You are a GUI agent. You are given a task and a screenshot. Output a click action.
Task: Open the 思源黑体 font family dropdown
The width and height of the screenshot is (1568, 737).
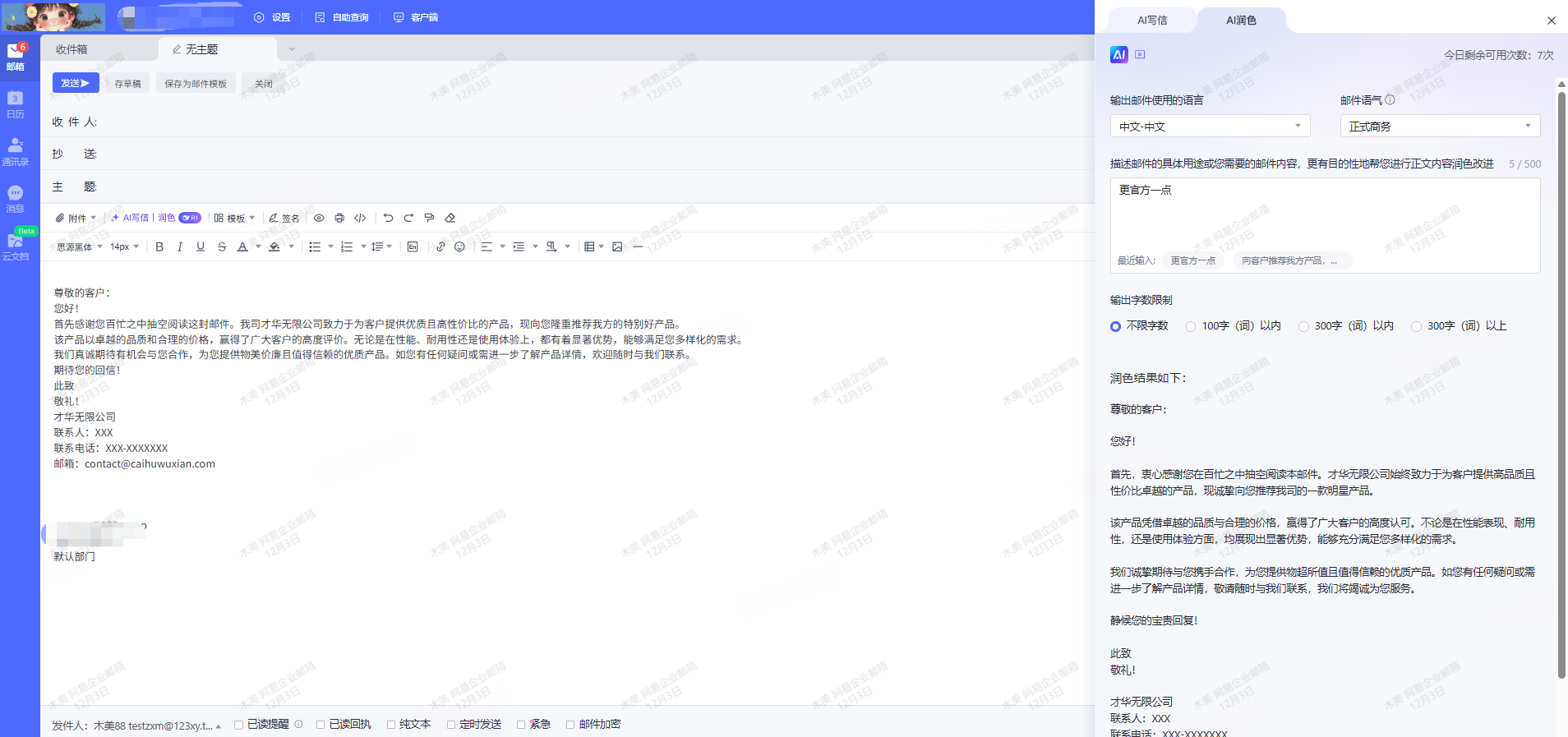(x=80, y=246)
